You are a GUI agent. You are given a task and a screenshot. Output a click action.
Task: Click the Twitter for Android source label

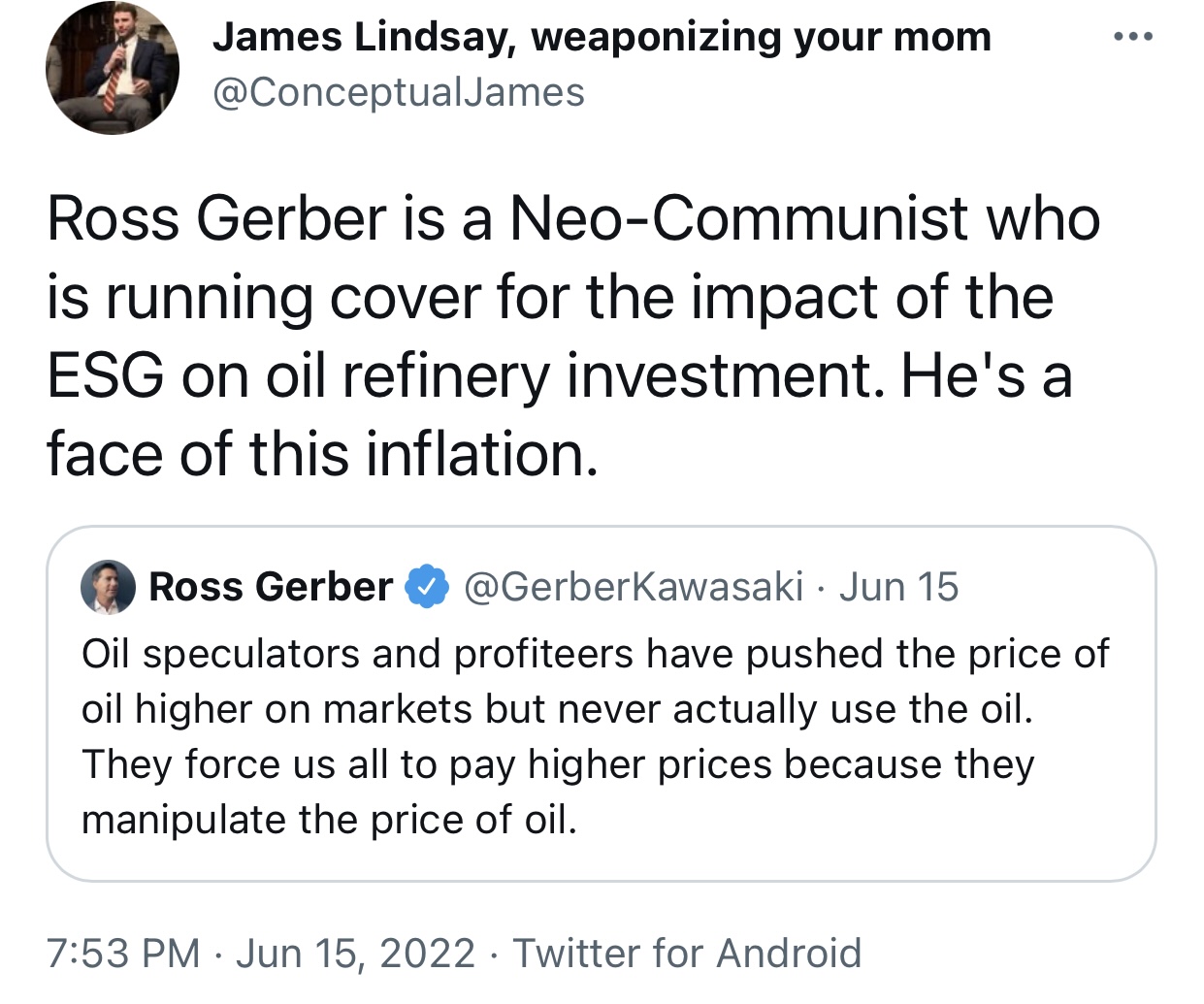pyautogui.click(x=687, y=953)
